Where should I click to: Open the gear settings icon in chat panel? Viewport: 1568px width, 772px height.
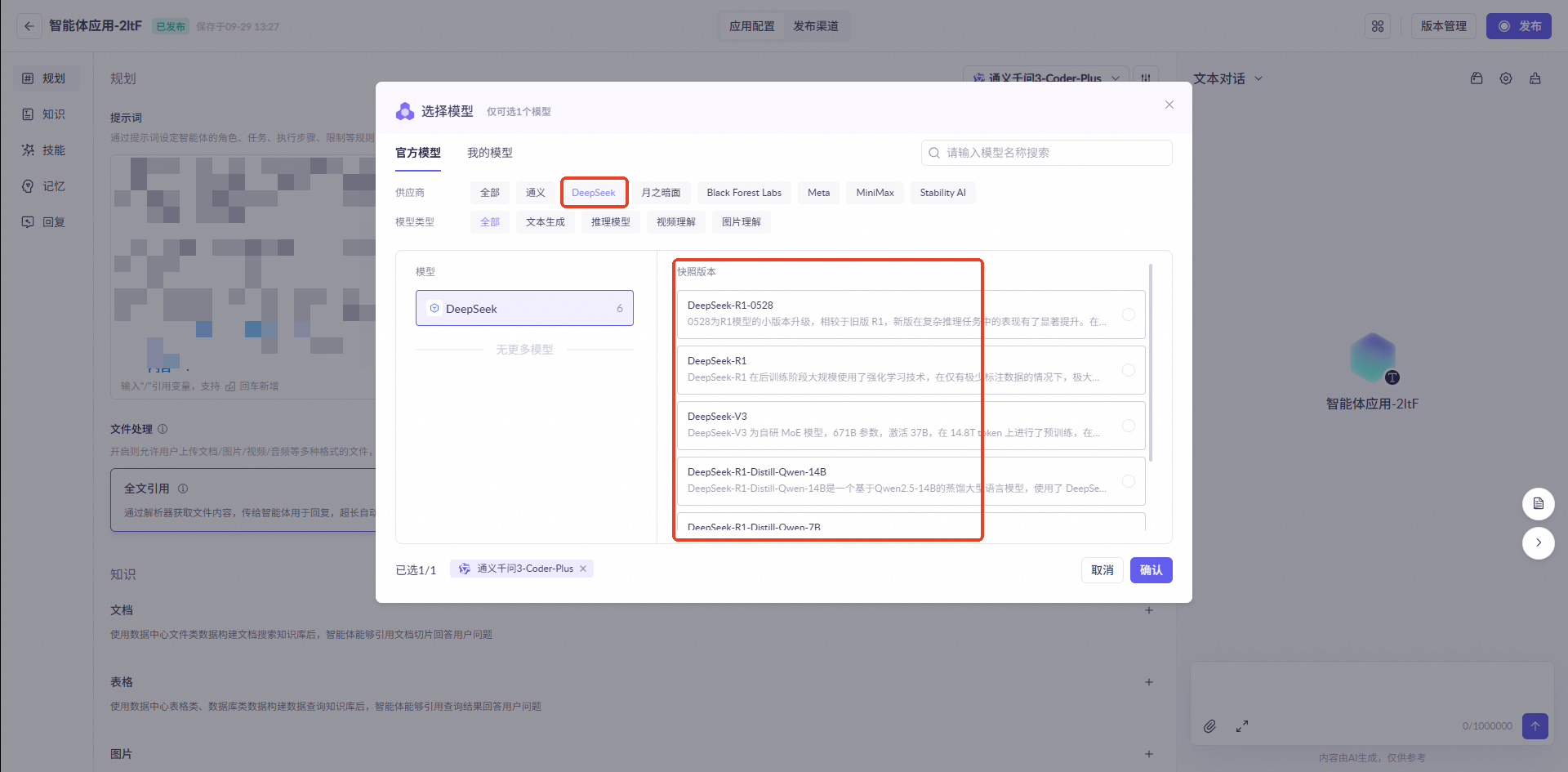1506,78
